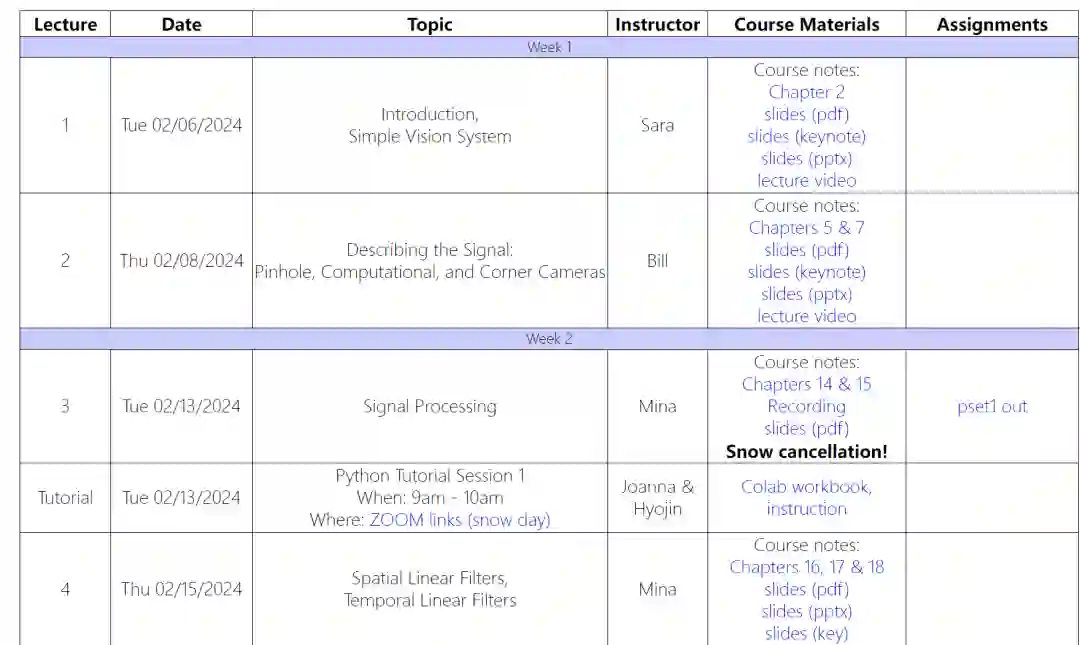Open slides (key) for lecture 4

(806, 633)
